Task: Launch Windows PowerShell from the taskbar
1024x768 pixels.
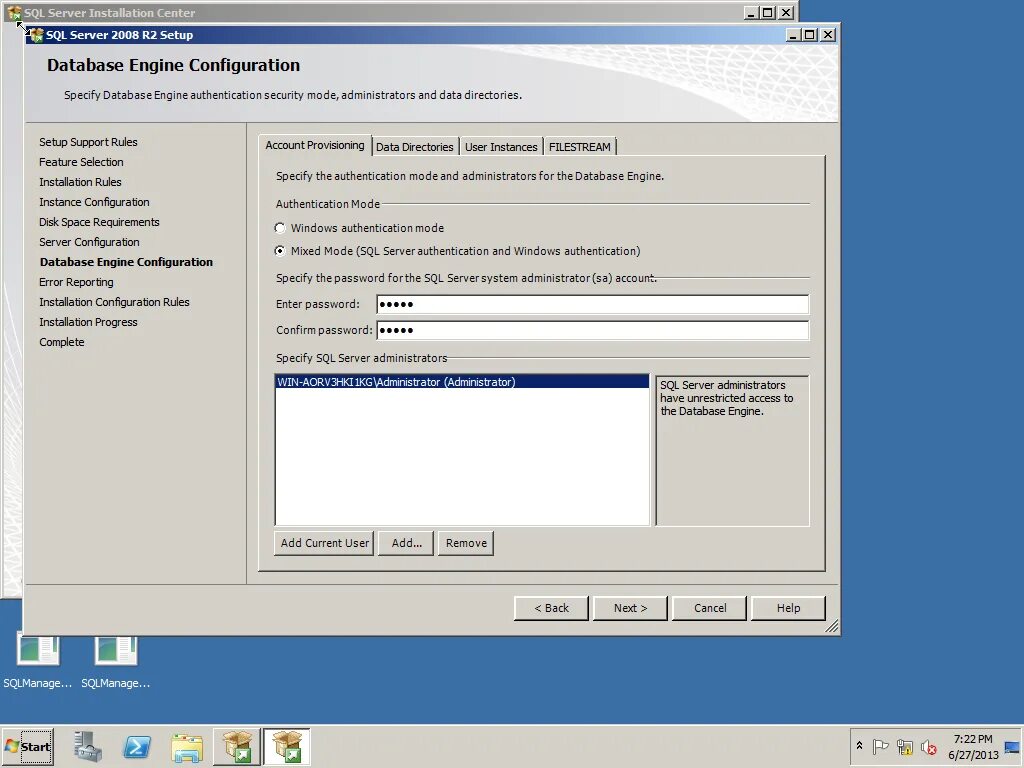Action: (x=137, y=747)
